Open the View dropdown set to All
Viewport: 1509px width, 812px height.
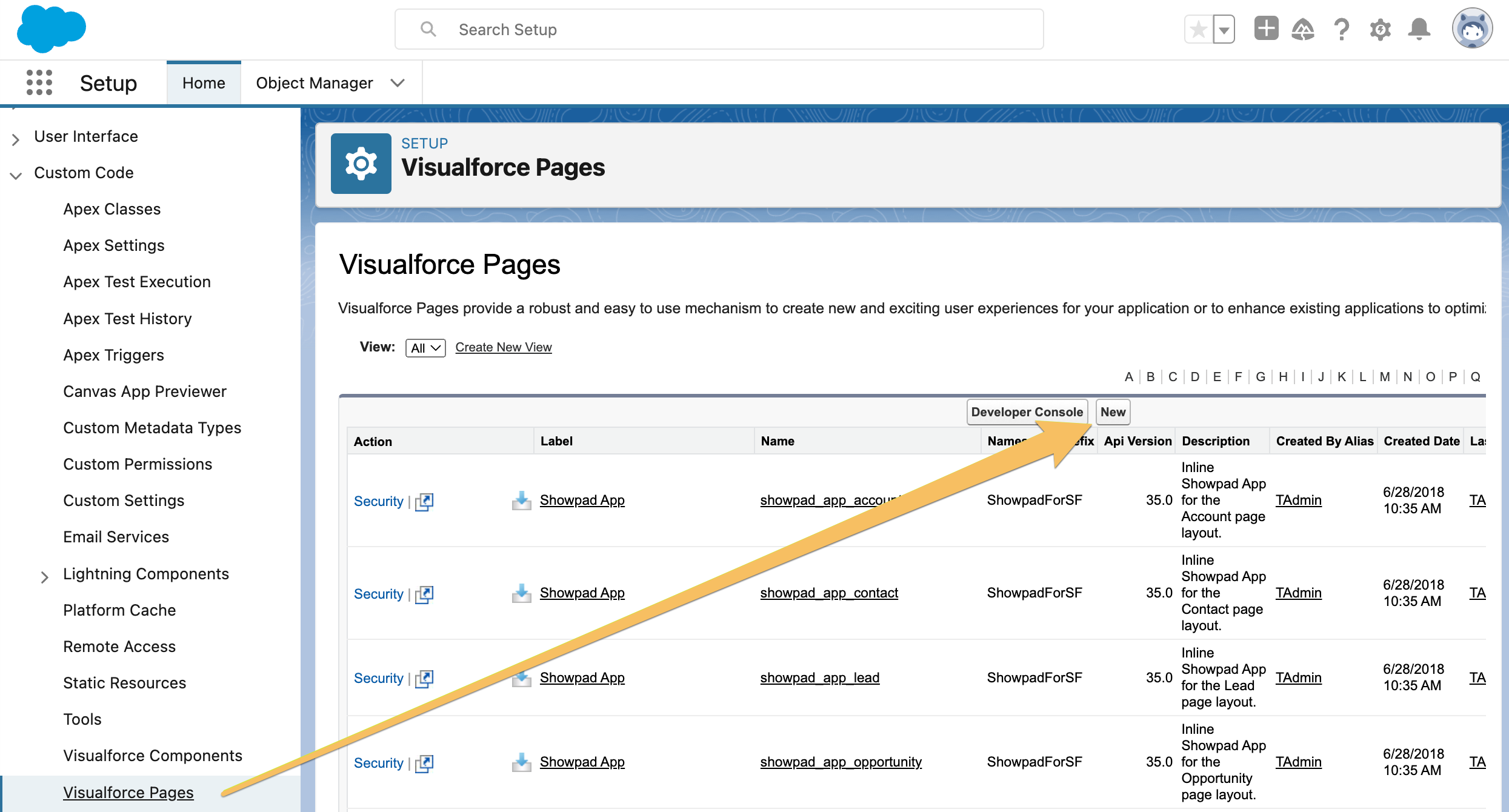425,348
